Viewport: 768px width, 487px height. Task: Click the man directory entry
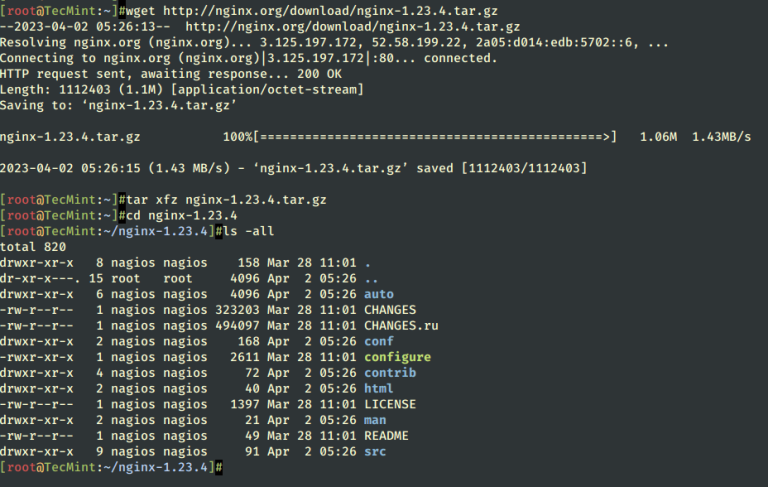375,420
